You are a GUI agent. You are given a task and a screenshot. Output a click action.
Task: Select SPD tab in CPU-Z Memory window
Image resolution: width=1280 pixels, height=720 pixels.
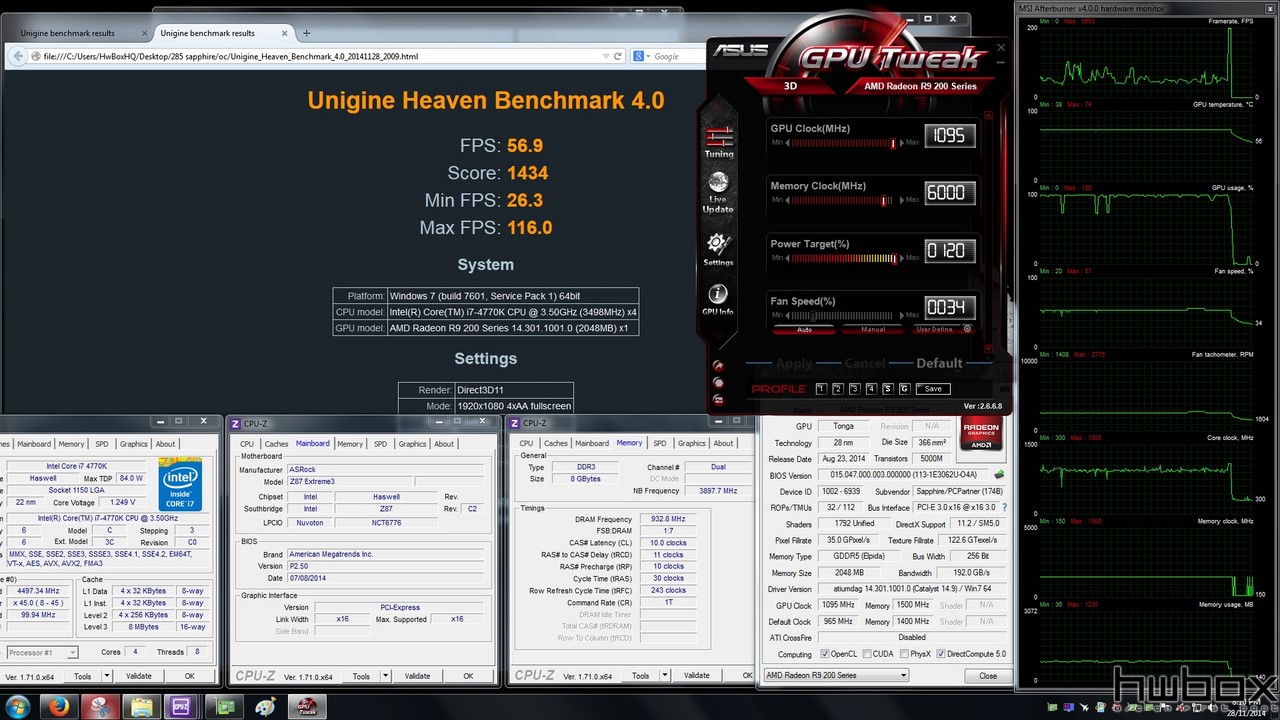[x=659, y=443]
